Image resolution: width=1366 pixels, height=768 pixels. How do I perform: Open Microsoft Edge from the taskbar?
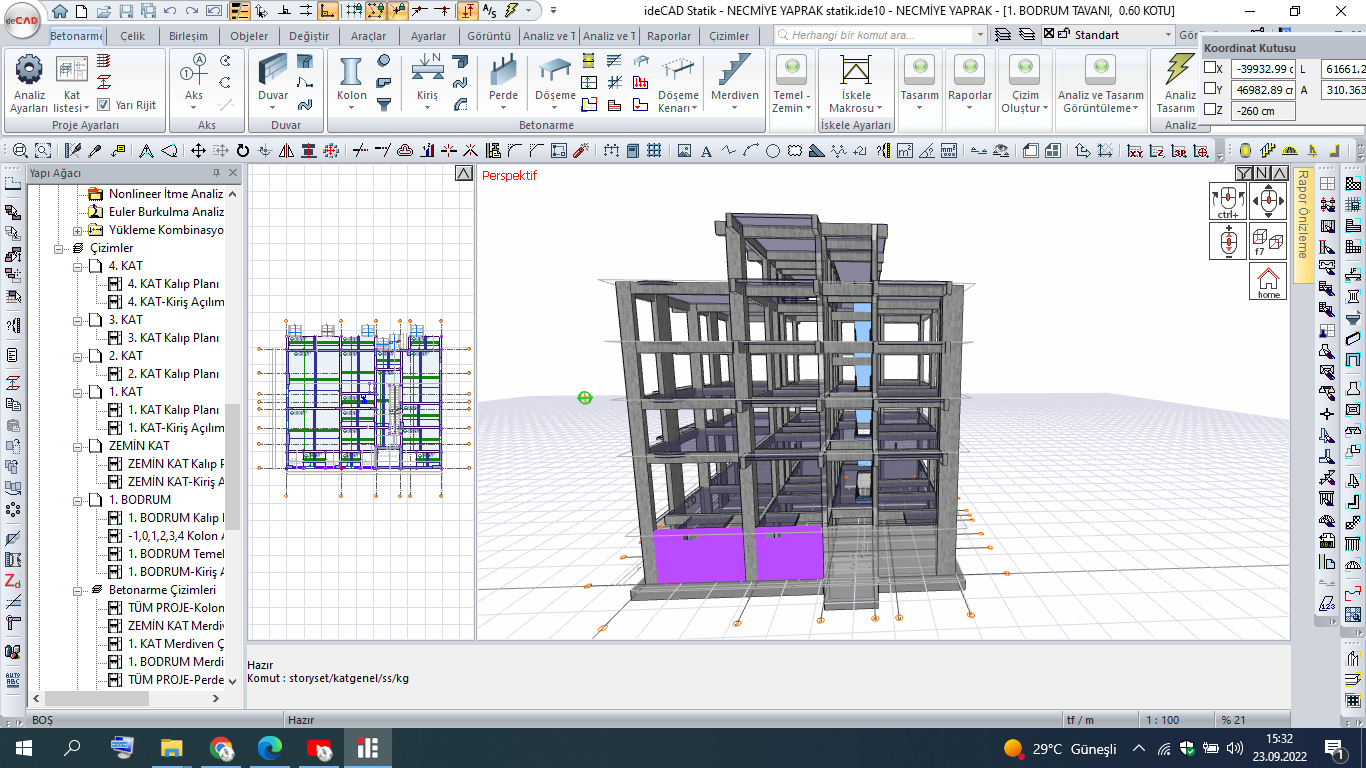(x=270, y=748)
